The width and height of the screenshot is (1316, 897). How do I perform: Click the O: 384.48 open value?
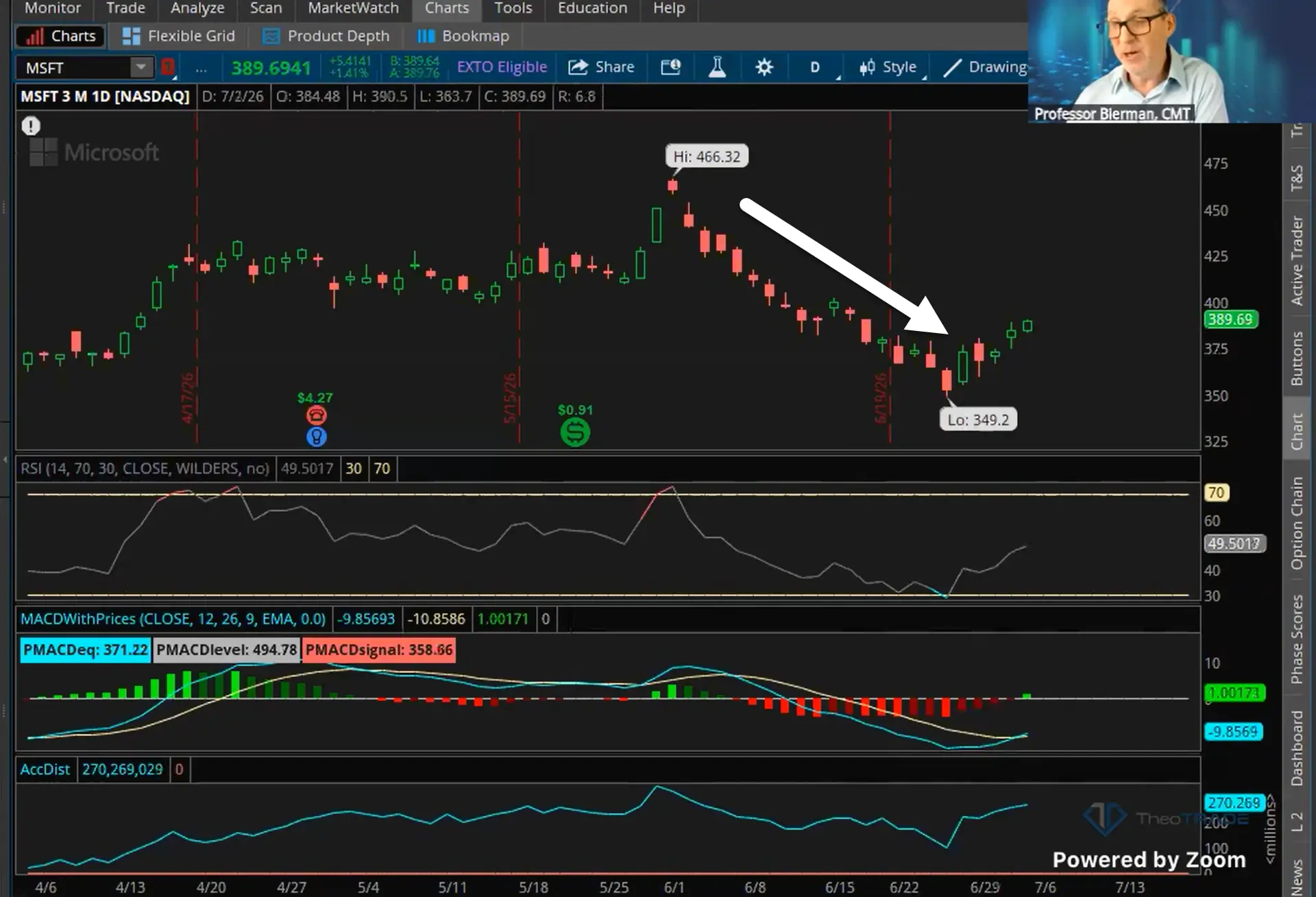(308, 97)
